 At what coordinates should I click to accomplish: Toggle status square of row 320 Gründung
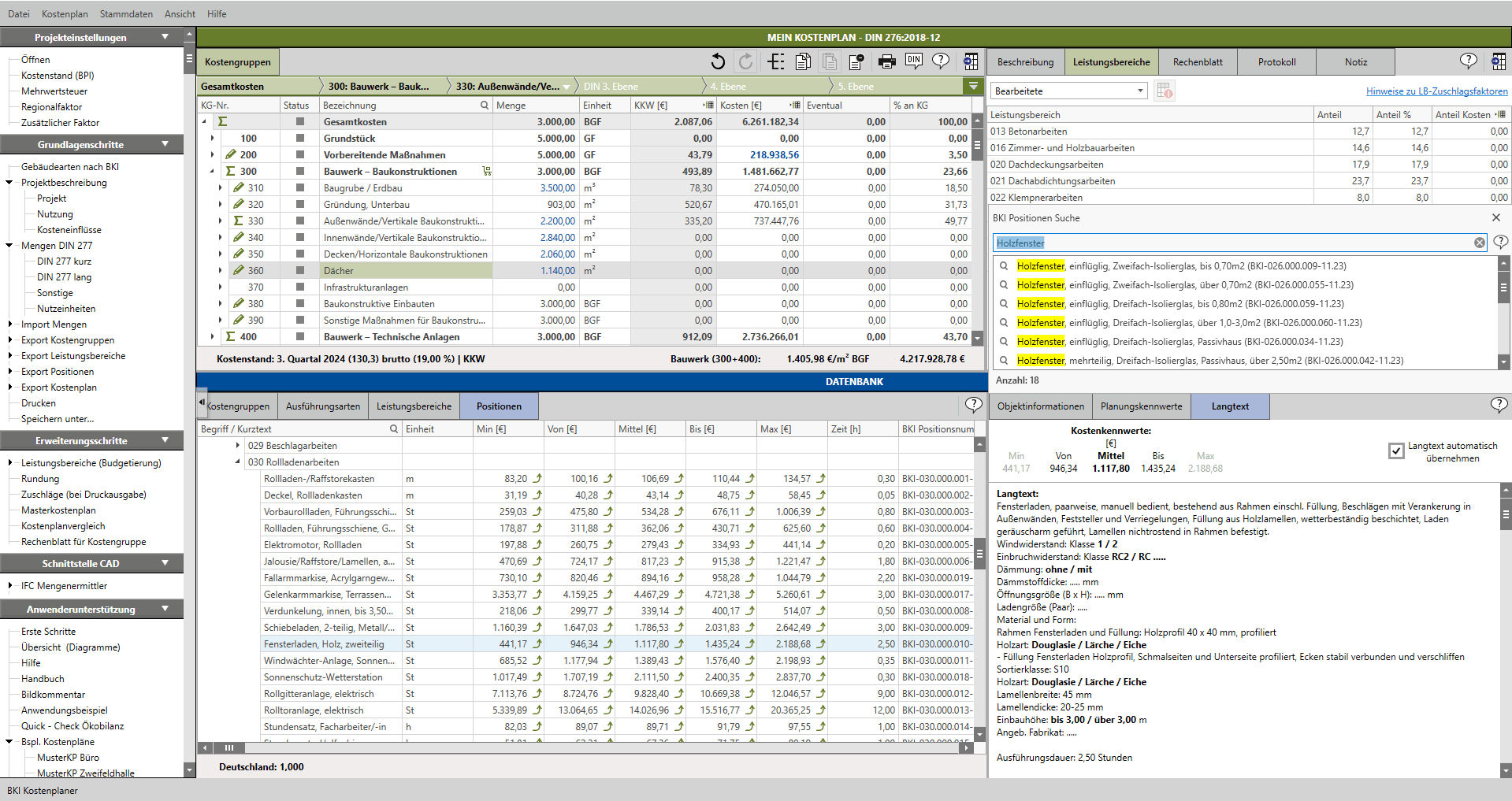tap(300, 204)
